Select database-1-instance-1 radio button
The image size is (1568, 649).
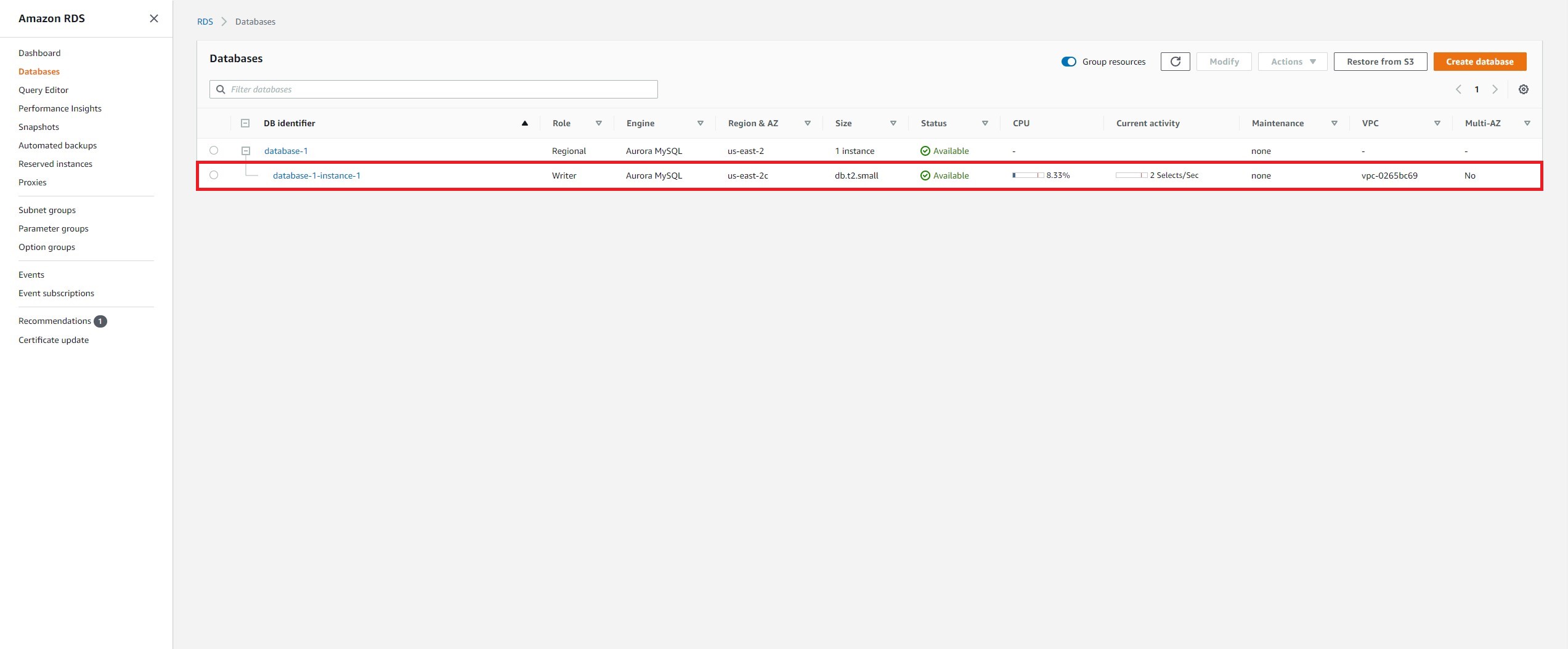214,175
